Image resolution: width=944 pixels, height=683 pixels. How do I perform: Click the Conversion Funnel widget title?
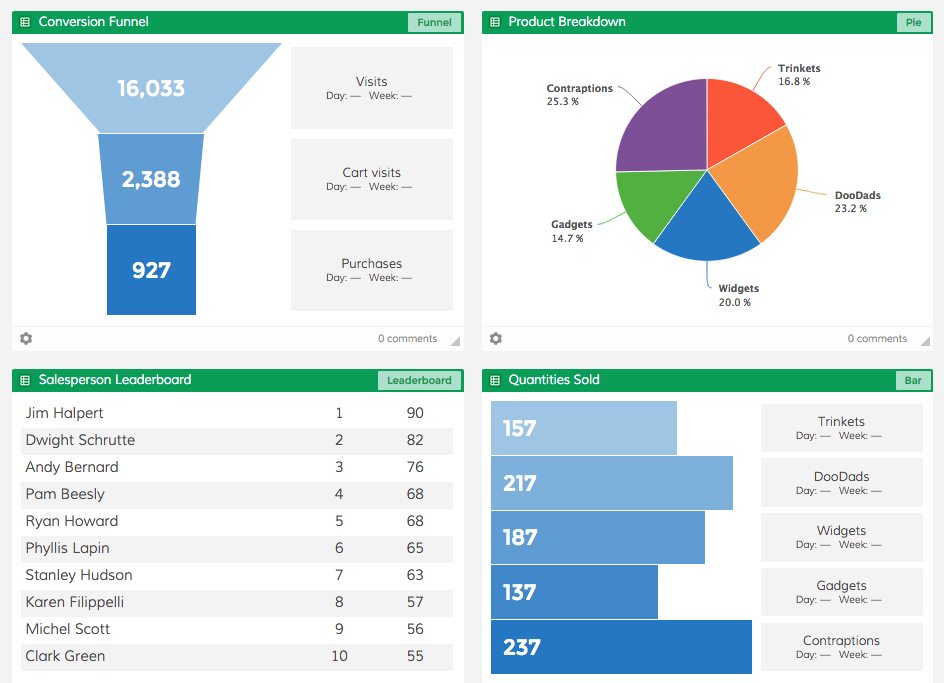93,22
